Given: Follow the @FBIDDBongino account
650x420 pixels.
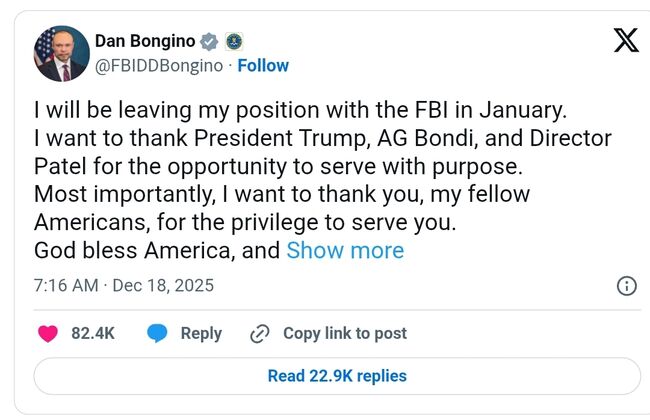Looking at the screenshot, I should [264, 66].
